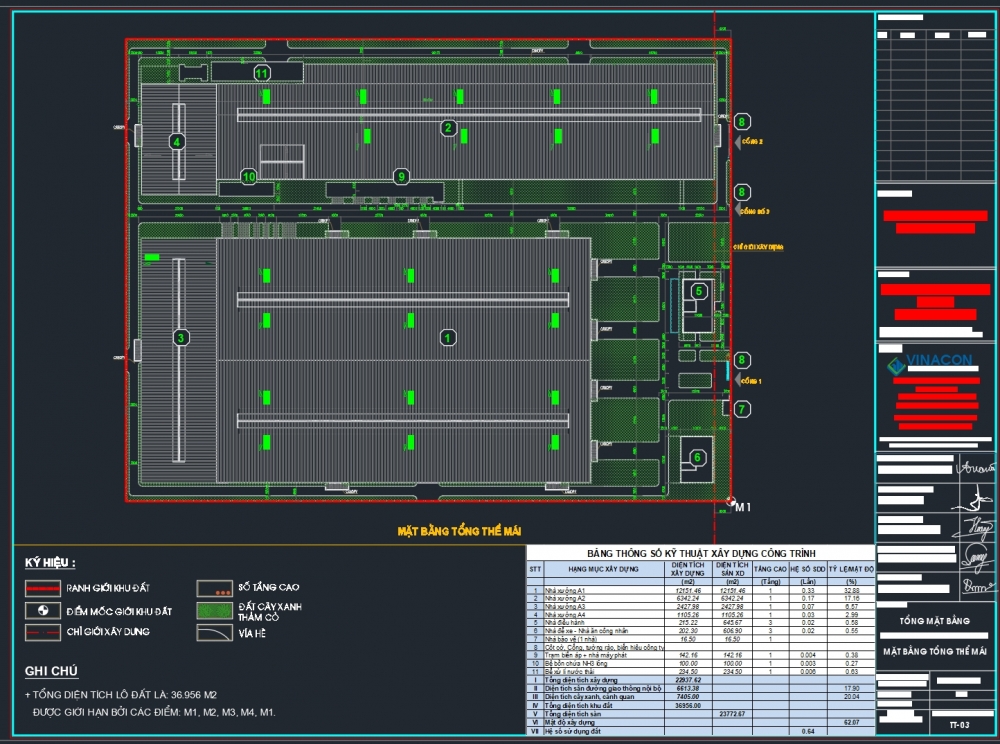Click octagon marker 5 on operations building
1000x744 pixels.
pyautogui.click(x=699, y=291)
